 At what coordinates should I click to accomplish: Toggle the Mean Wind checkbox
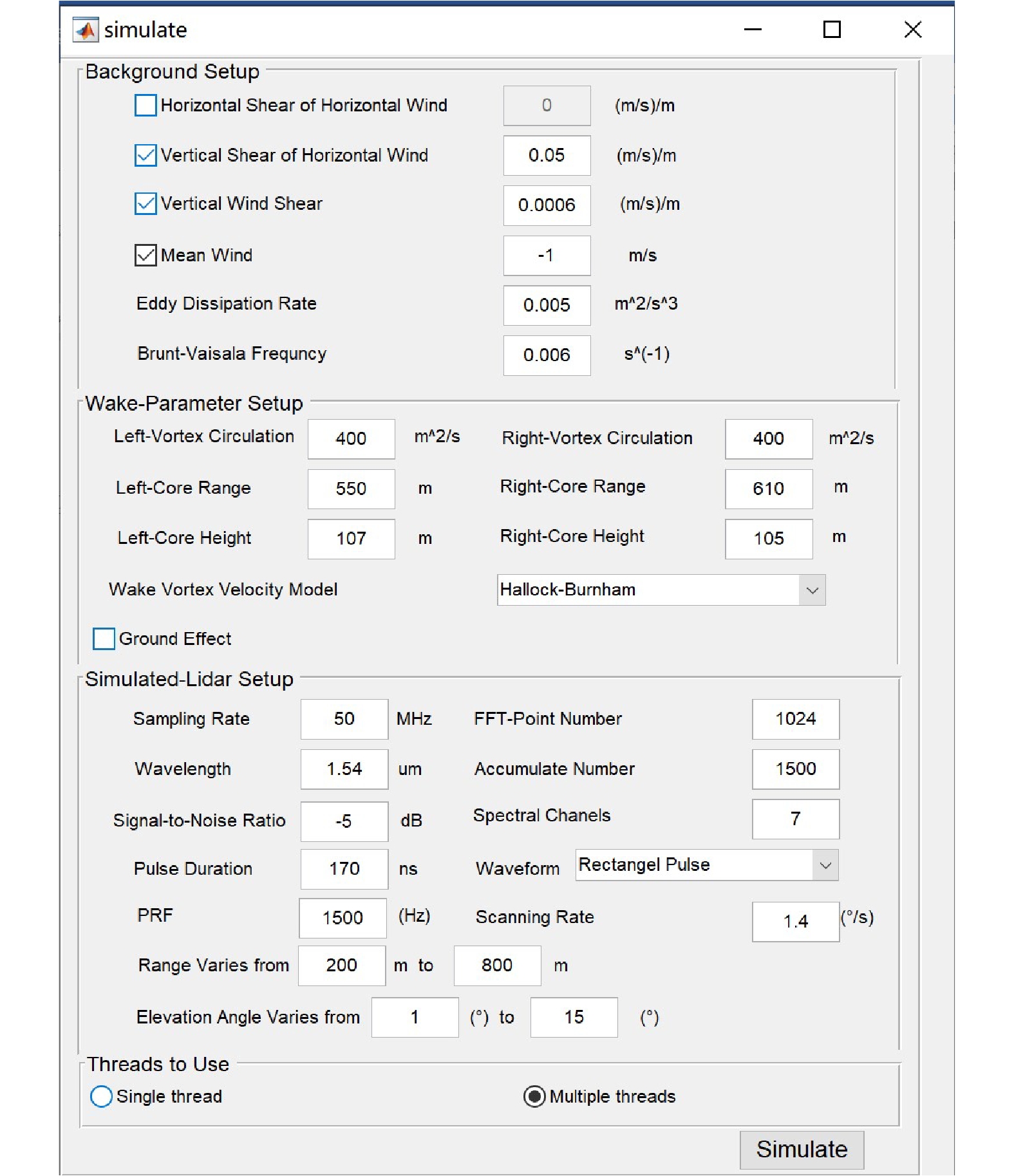click(x=146, y=256)
